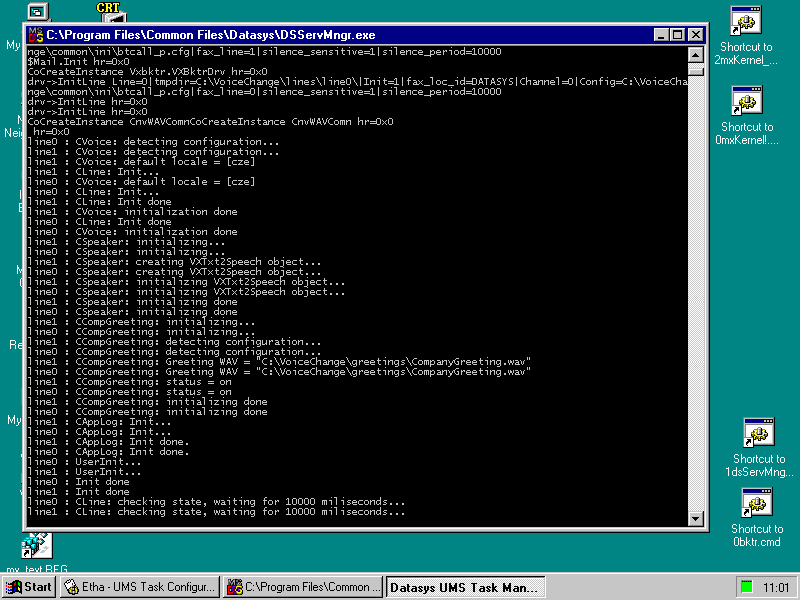Click 'line0 : UserInit...' console line
This screenshot has width=800, height=600.
click(84, 462)
